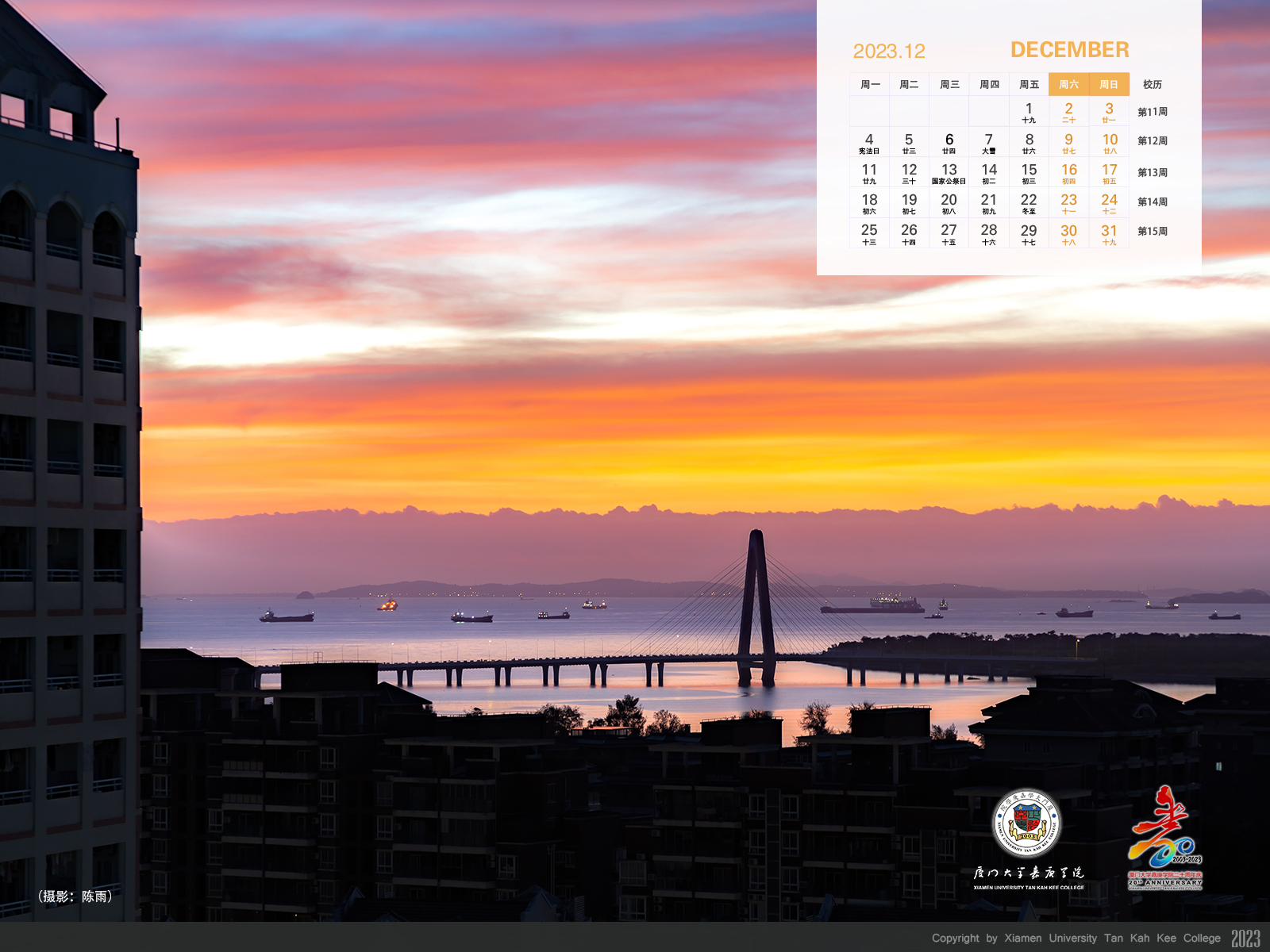1270x952 pixels.
Task: Click the 第11周 school week label
Action: (1153, 112)
